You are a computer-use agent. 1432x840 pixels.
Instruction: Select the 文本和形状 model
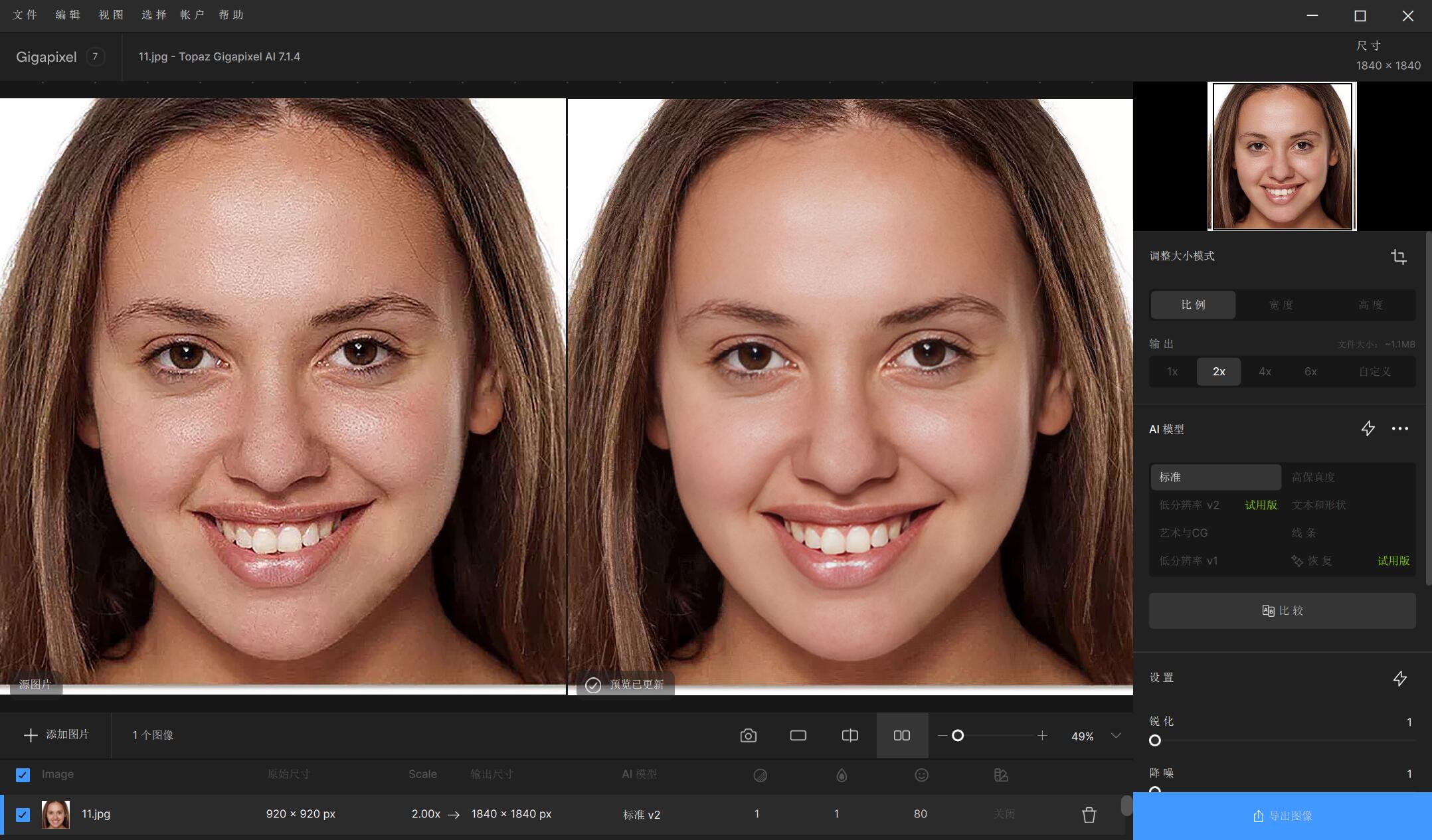pos(1319,505)
